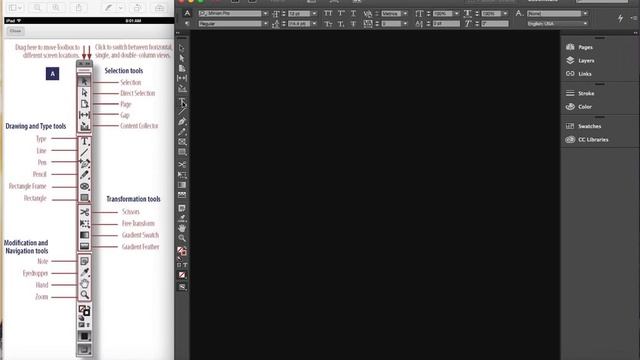Select the Gap tool in InDesign toolbox

tap(182, 78)
